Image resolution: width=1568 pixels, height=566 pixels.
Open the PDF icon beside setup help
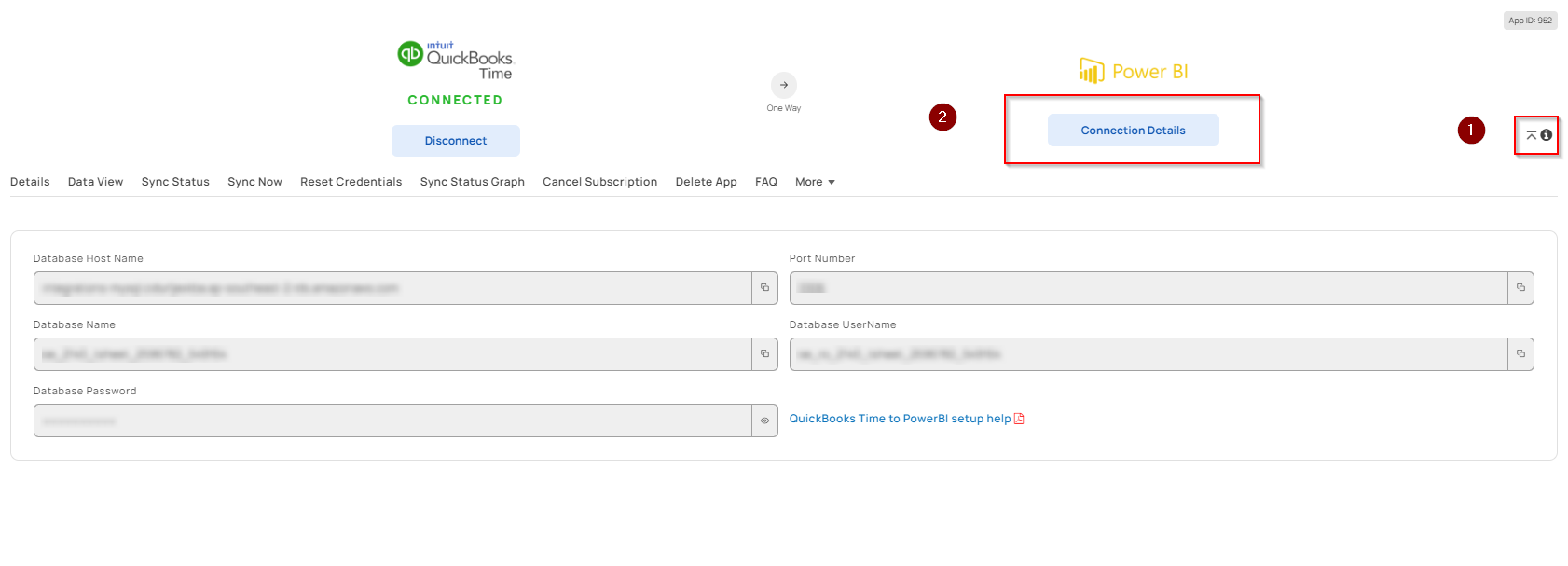[x=1019, y=419]
